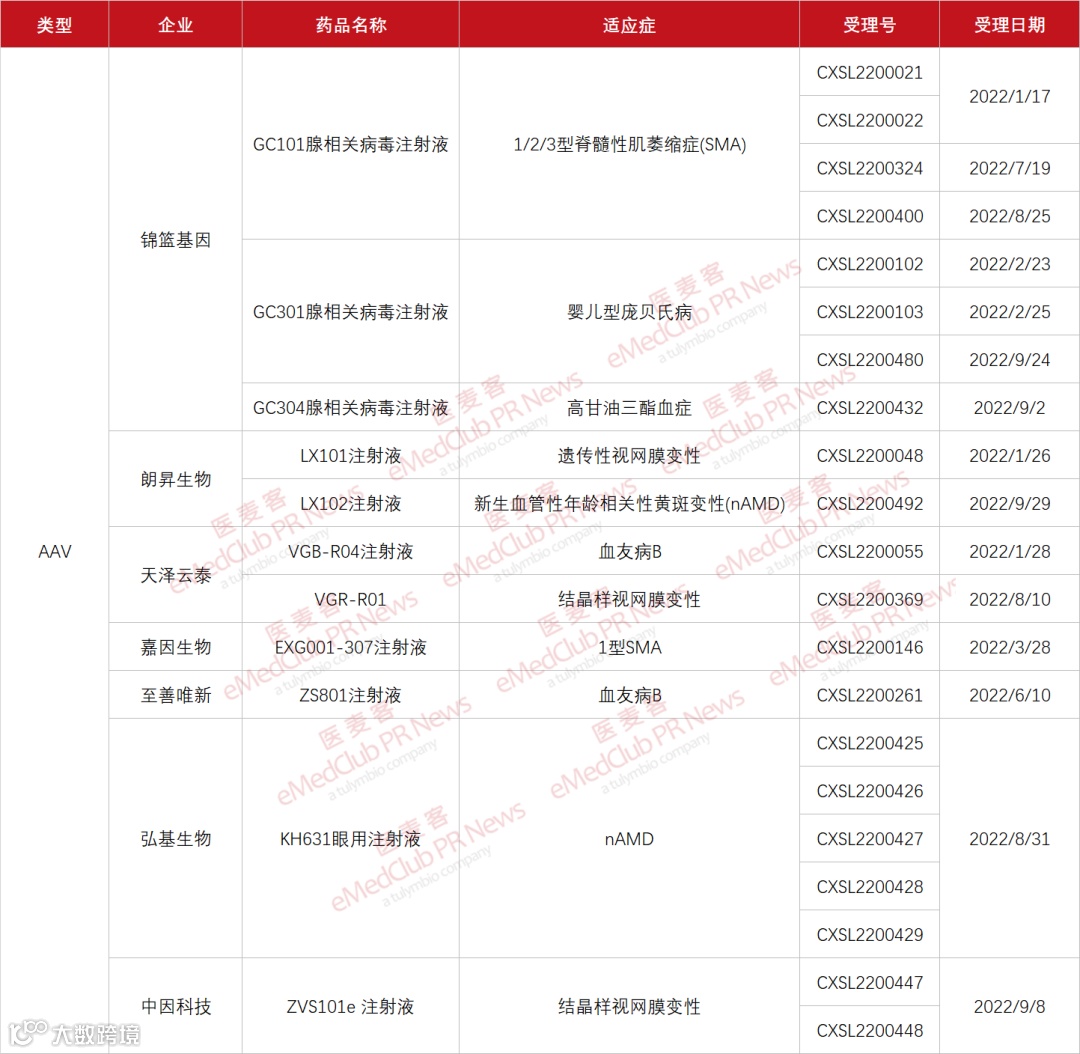Click acceptance number CXSL2200429

[x=869, y=934]
